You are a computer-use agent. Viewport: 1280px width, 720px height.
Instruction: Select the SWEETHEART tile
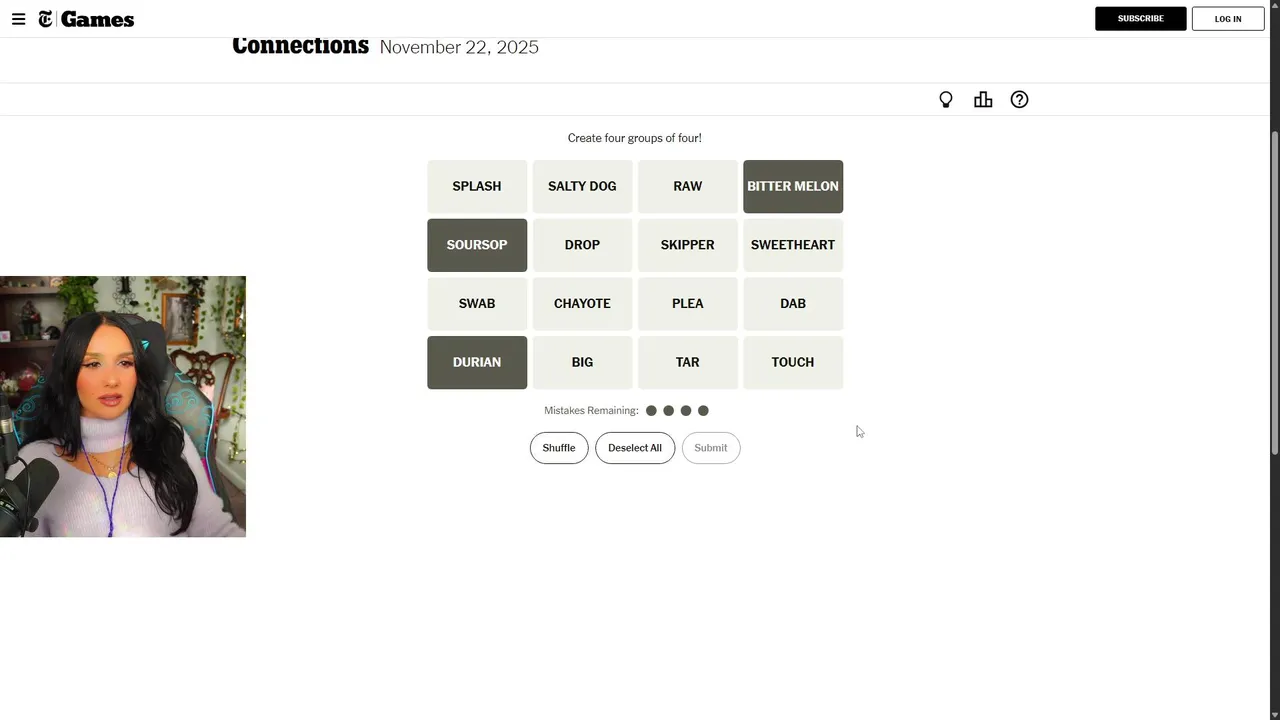[793, 245]
